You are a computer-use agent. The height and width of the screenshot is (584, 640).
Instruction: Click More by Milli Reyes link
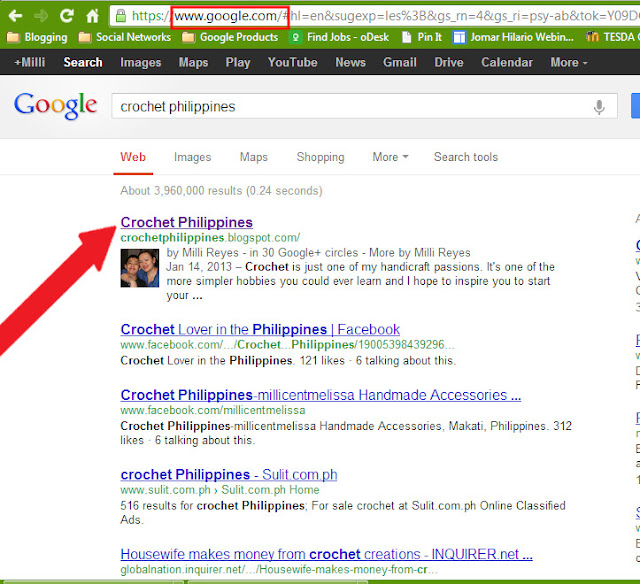(x=420, y=253)
